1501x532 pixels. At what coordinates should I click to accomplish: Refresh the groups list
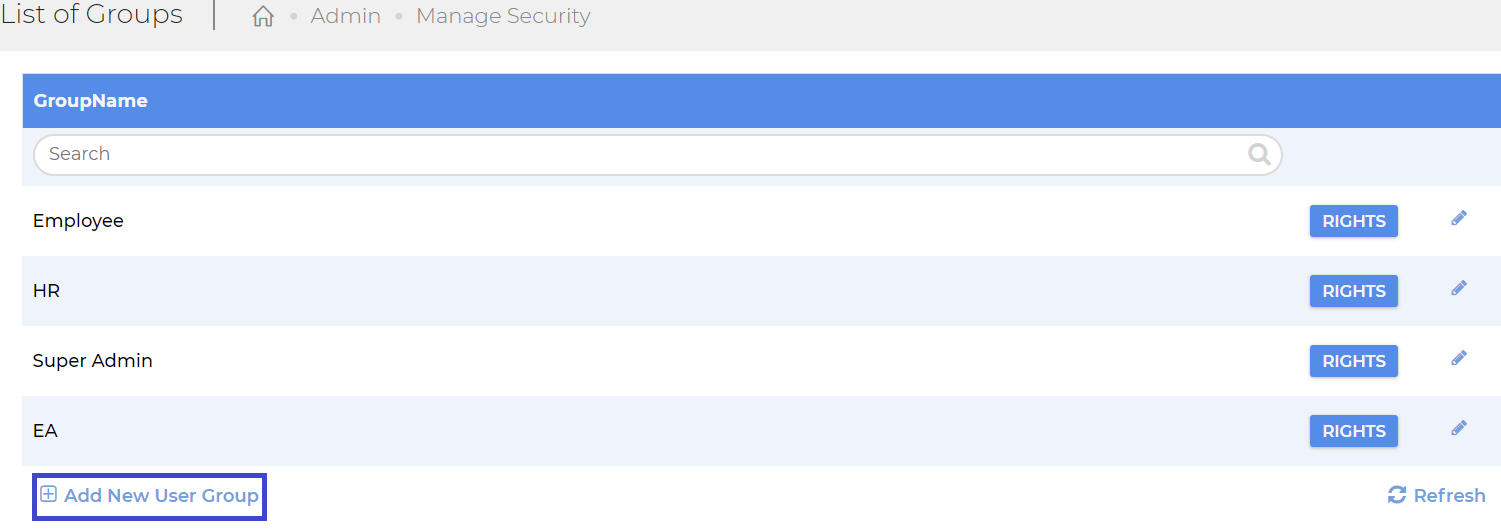tap(1437, 496)
